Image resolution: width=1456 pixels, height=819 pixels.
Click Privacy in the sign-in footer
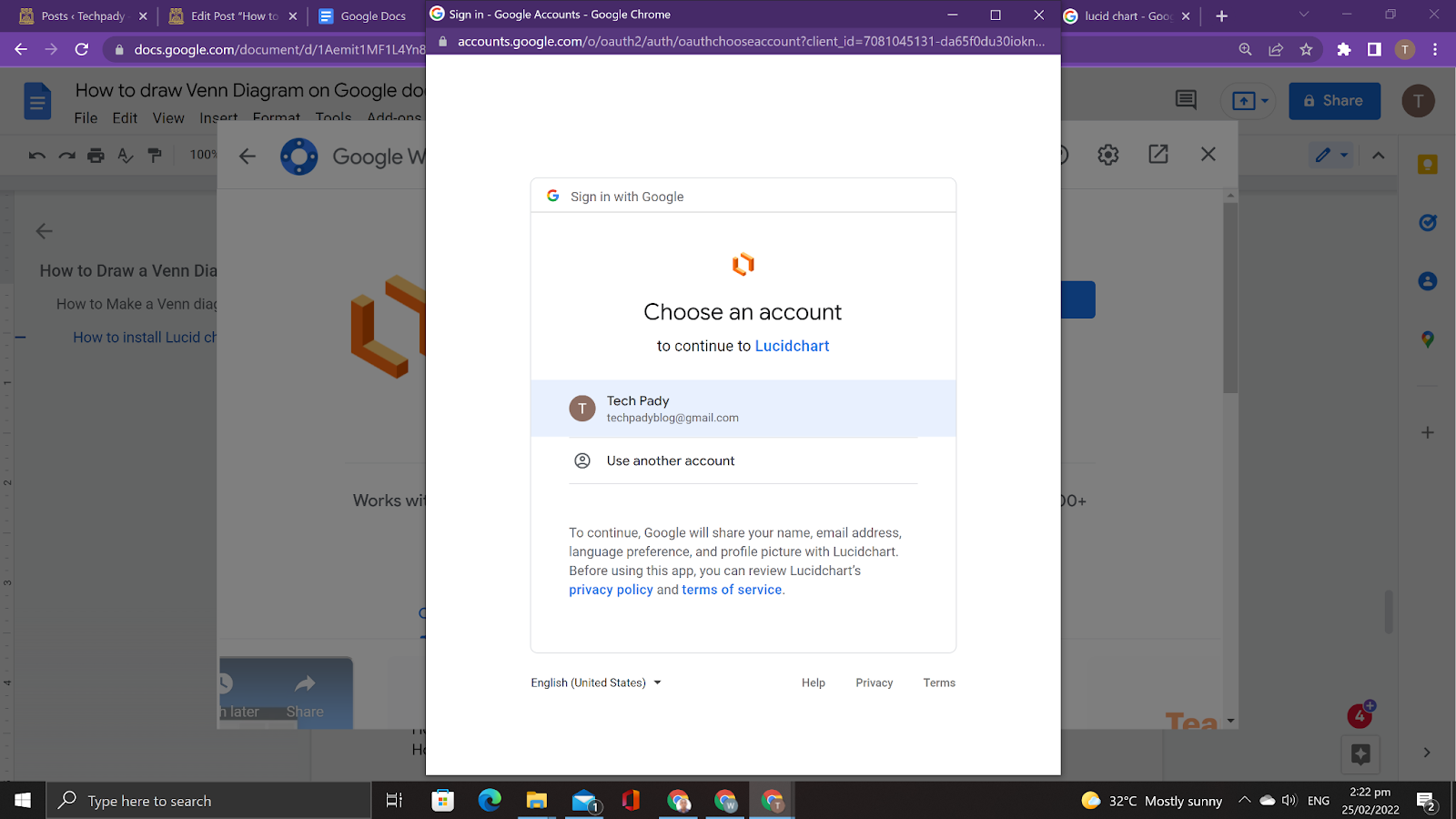point(875,682)
